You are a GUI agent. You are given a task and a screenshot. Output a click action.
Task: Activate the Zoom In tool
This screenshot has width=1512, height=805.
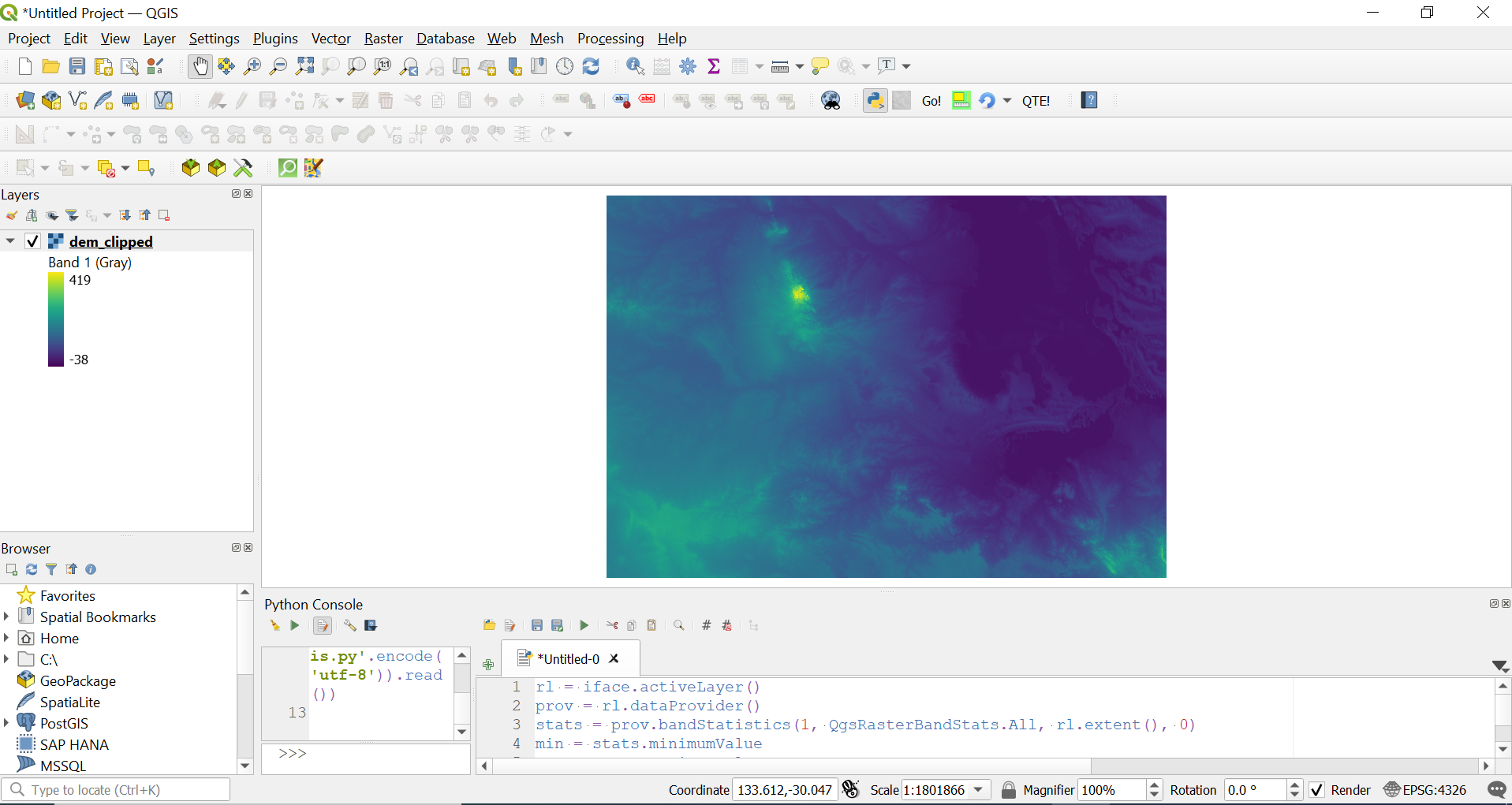click(x=252, y=66)
